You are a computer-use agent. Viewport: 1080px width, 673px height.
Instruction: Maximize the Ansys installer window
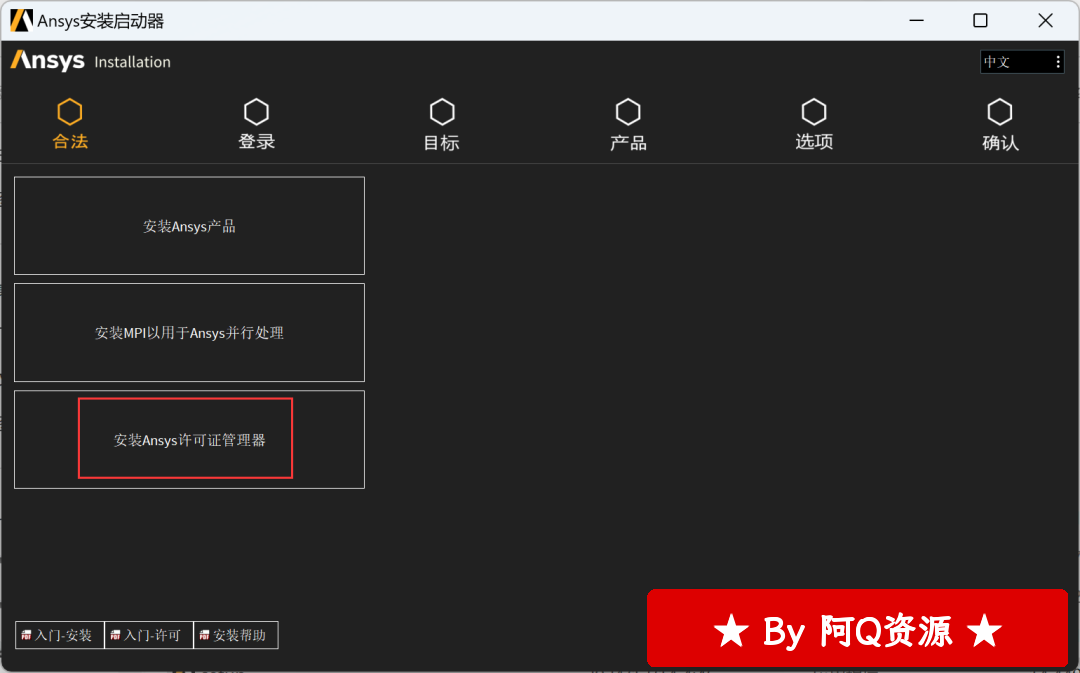980,21
